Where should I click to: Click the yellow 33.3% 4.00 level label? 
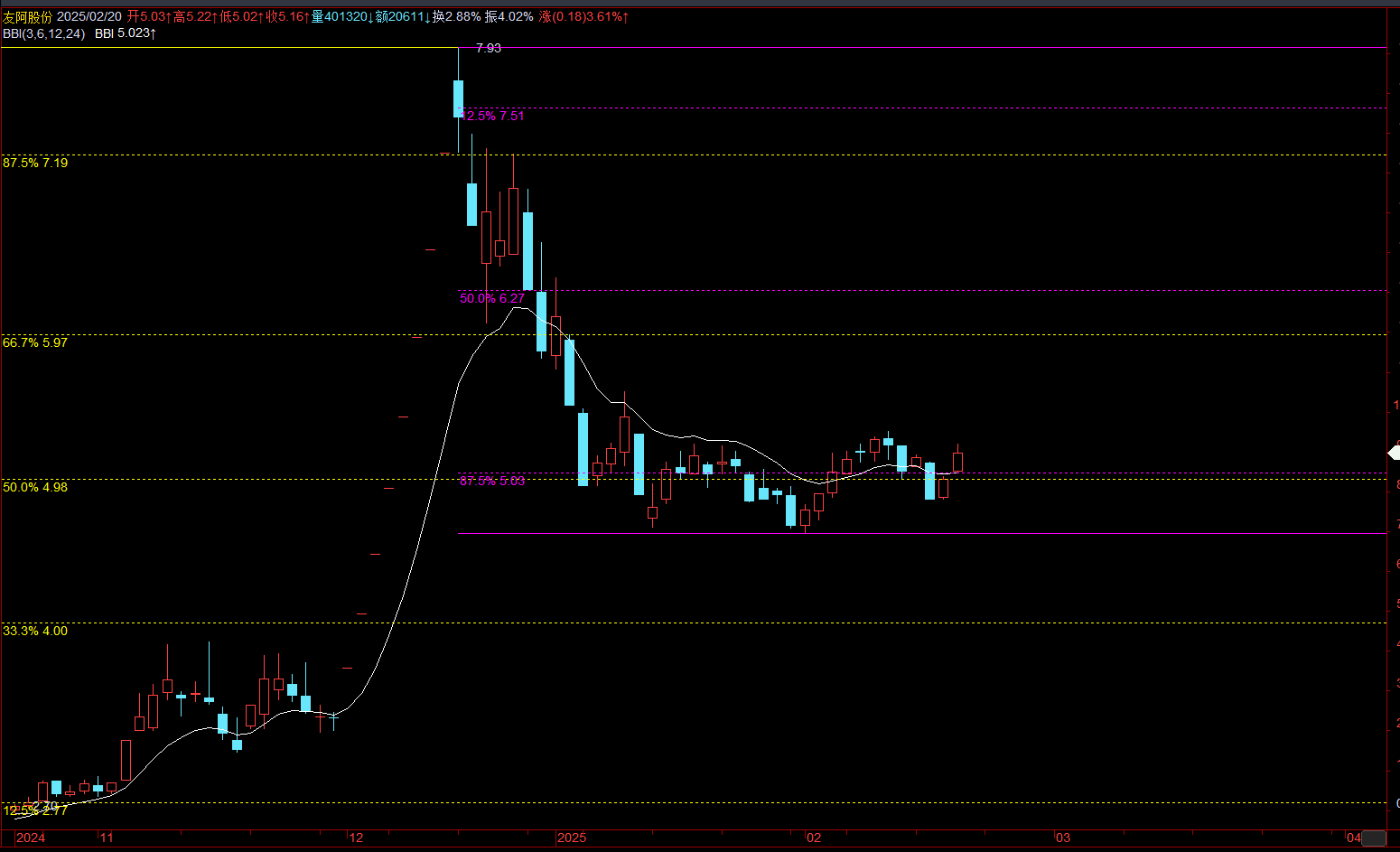pos(35,631)
